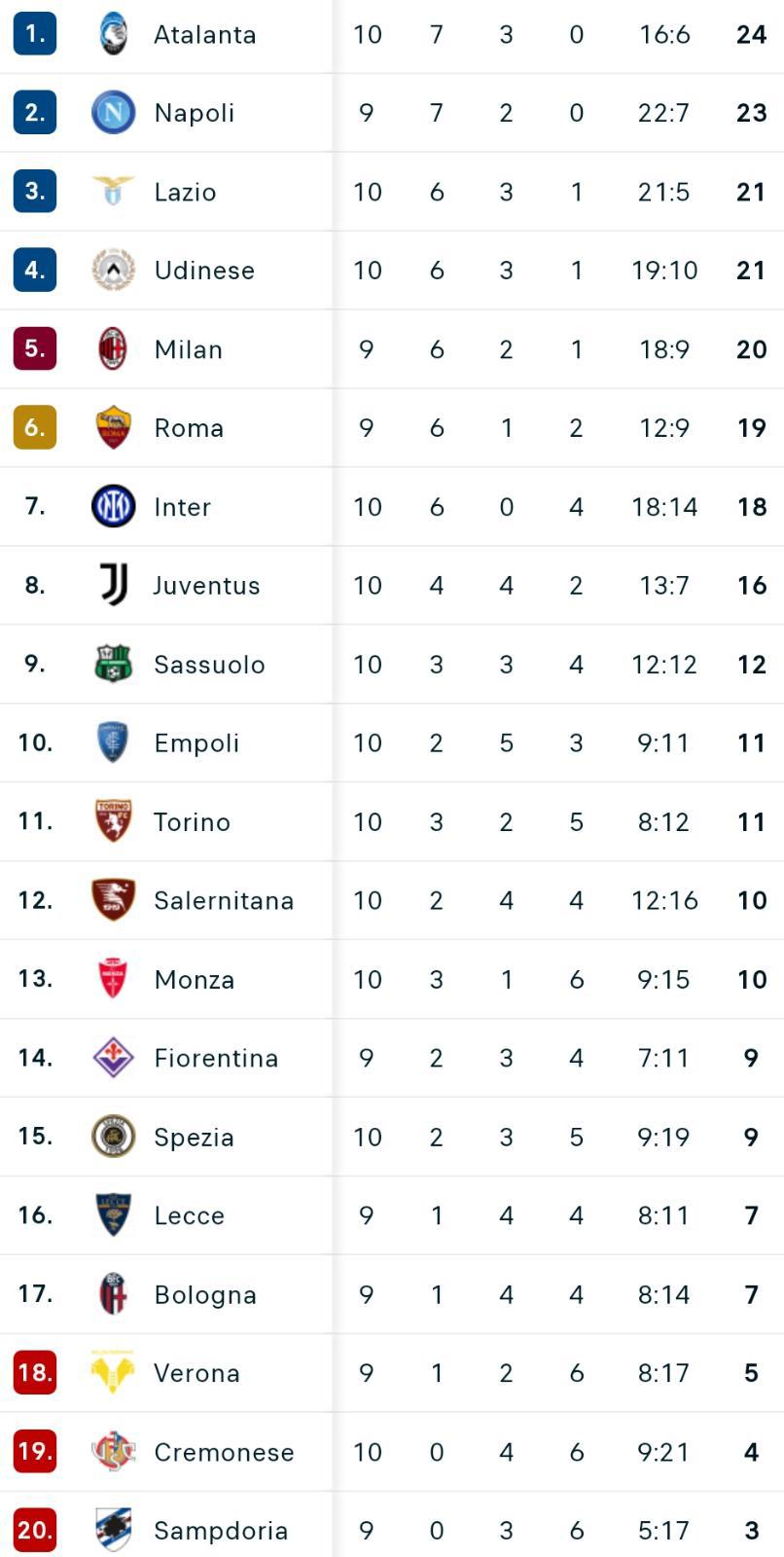The image size is (784, 1557).
Task: Click the gold position 6 badge
Action: (35, 427)
